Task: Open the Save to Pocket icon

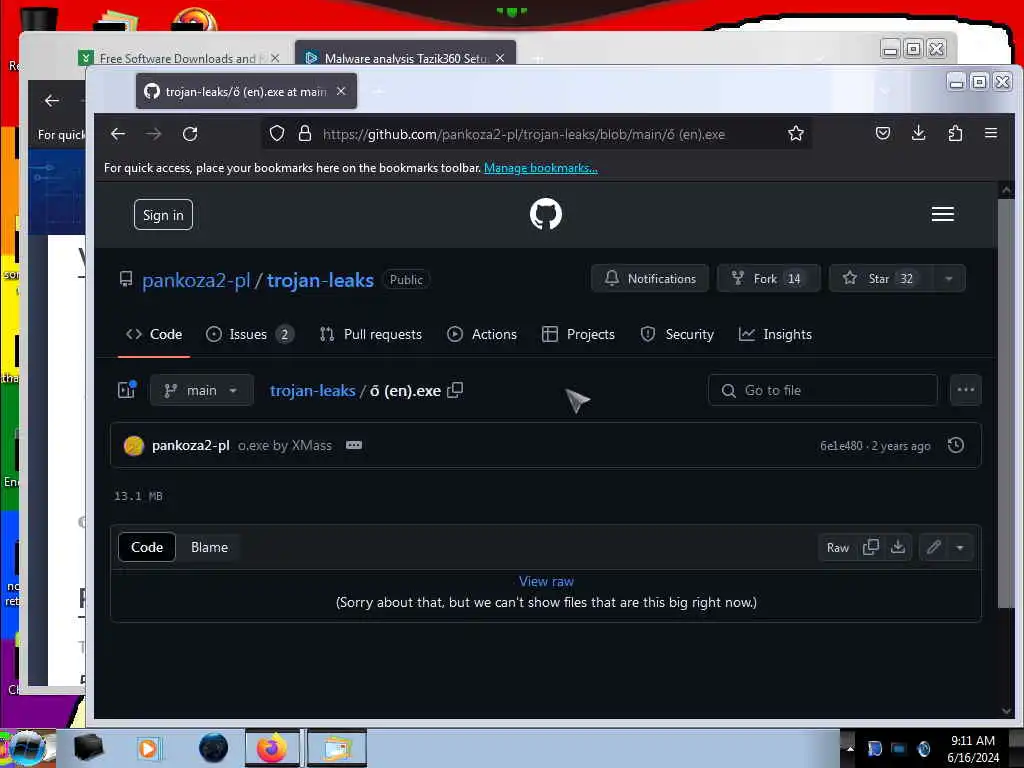Action: click(x=883, y=133)
